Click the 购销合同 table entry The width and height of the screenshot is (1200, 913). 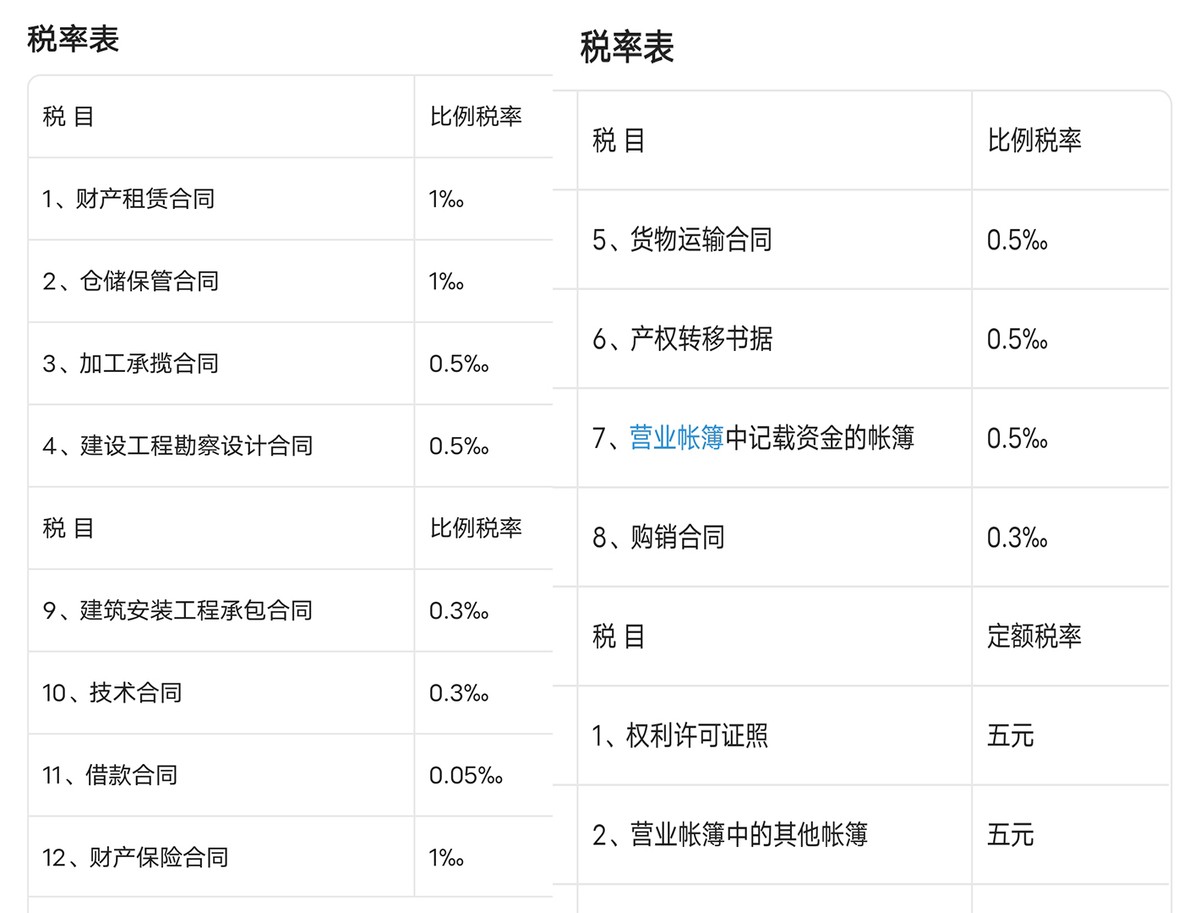click(x=658, y=538)
